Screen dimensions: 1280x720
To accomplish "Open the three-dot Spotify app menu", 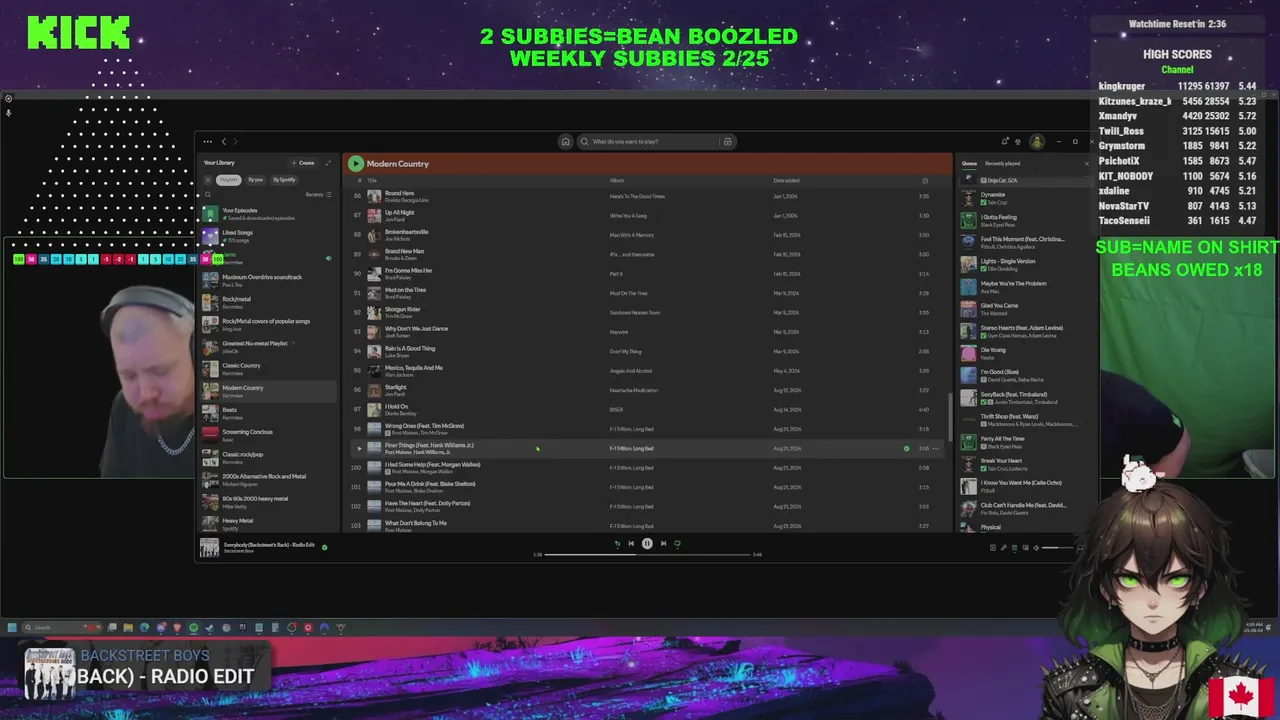I will pyautogui.click(x=207, y=141).
